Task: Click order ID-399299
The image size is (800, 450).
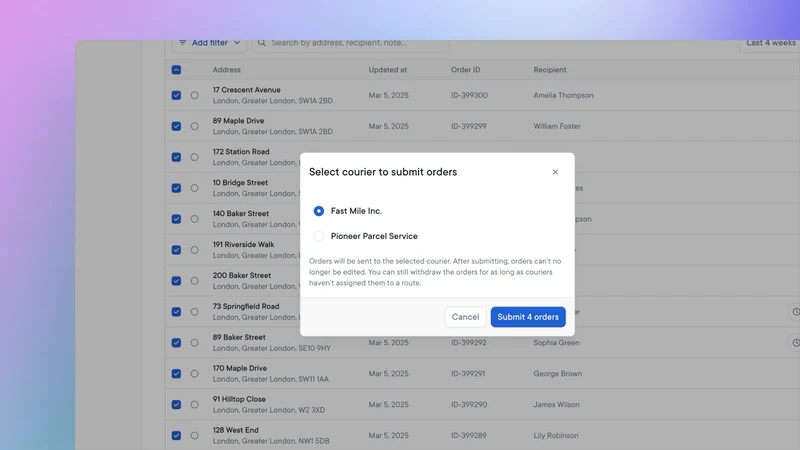Action: pyautogui.click(x=469, y=126)
